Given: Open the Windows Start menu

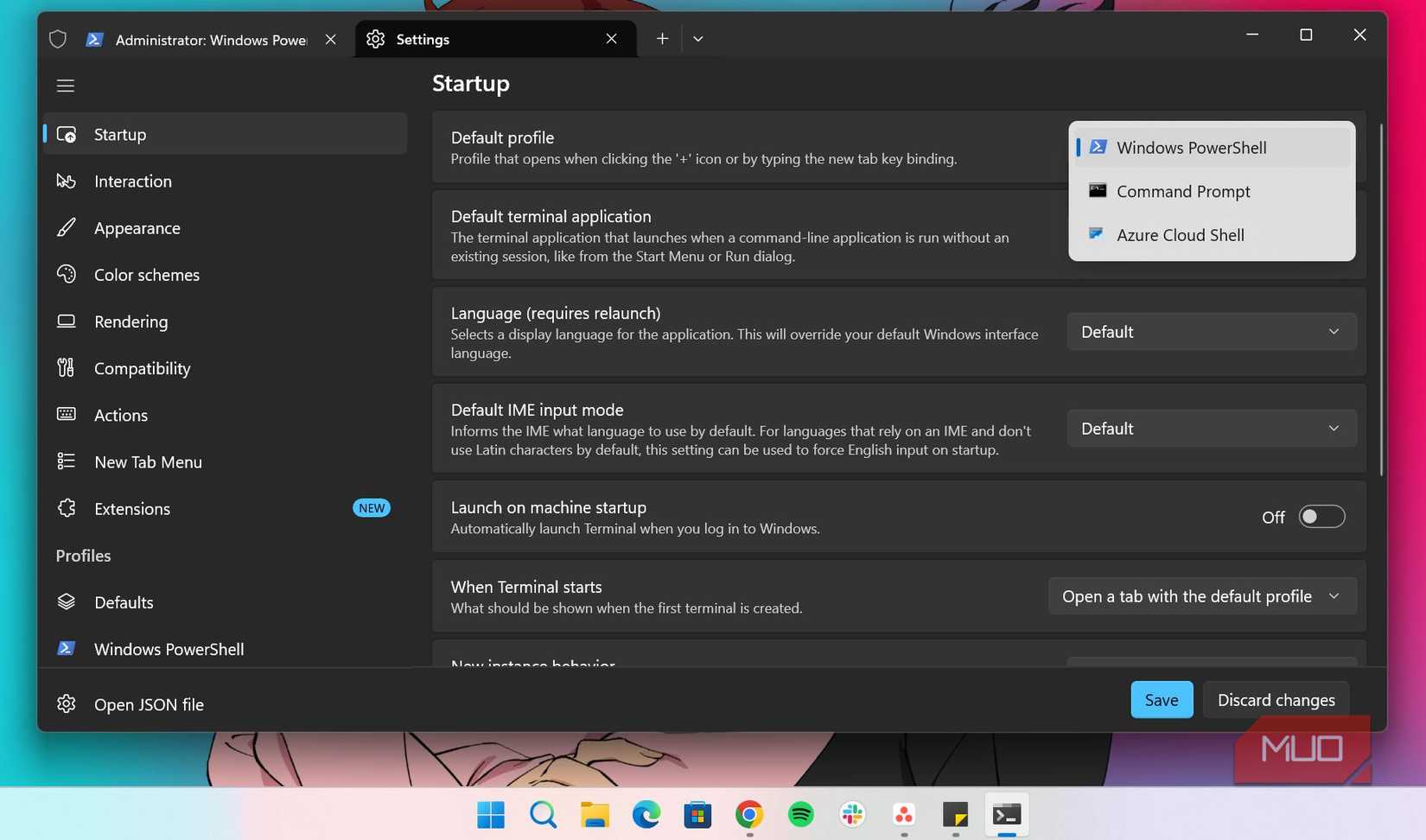Looking at the screenshot, I should coord(491,814).
